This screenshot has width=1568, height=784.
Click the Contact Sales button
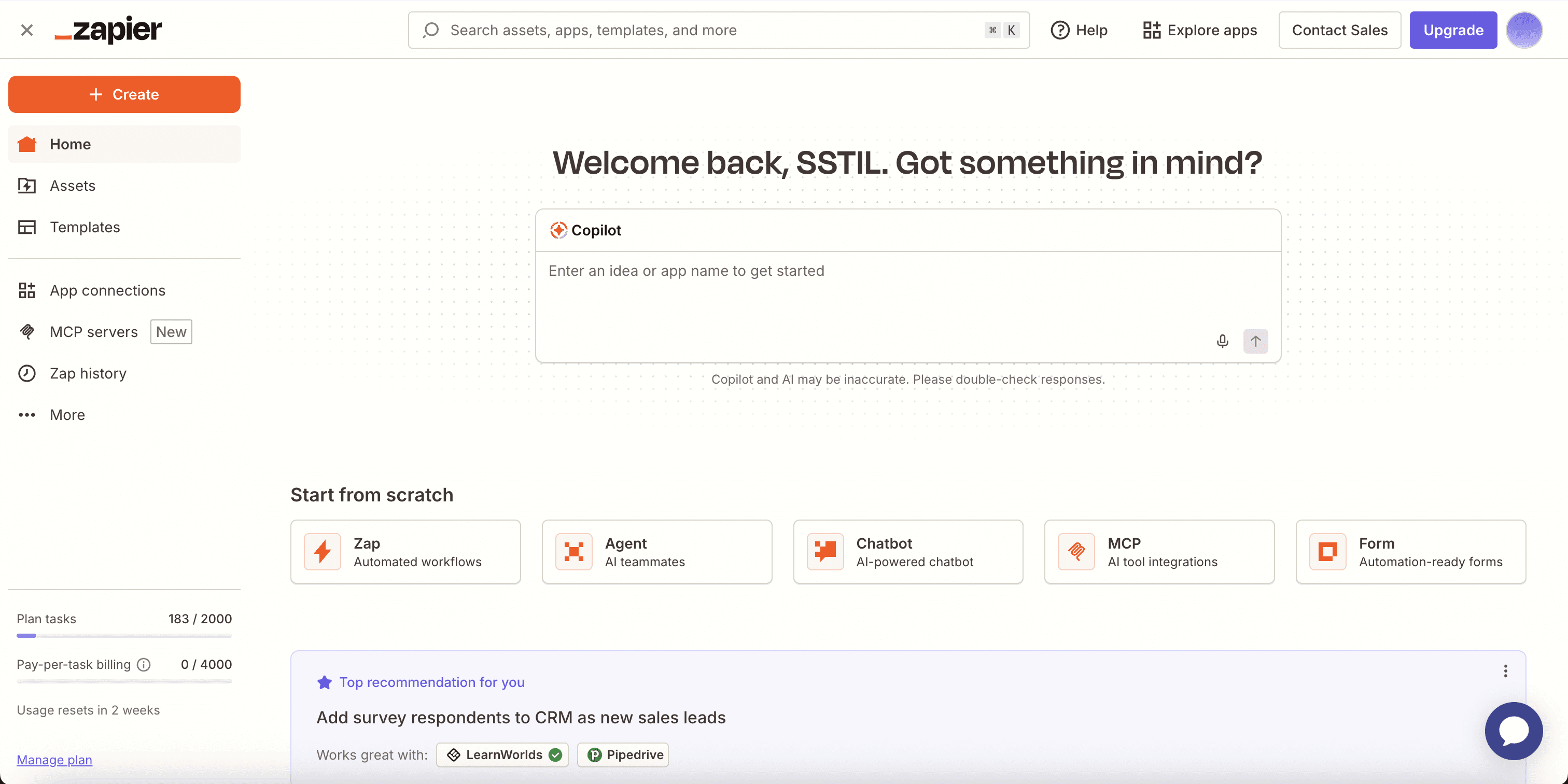coord(1340,30)
